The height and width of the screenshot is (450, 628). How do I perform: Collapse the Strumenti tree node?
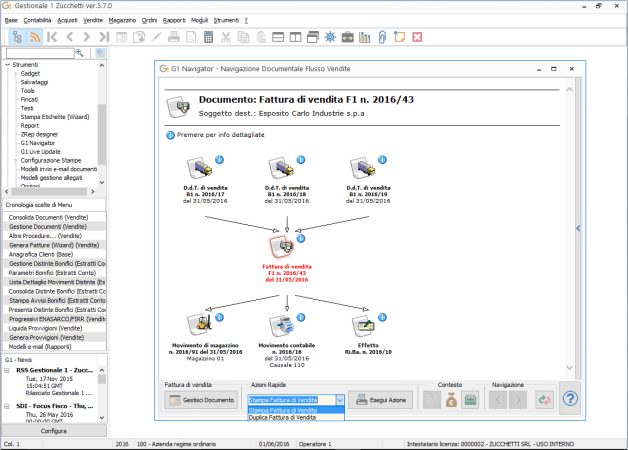pos(8,64)
